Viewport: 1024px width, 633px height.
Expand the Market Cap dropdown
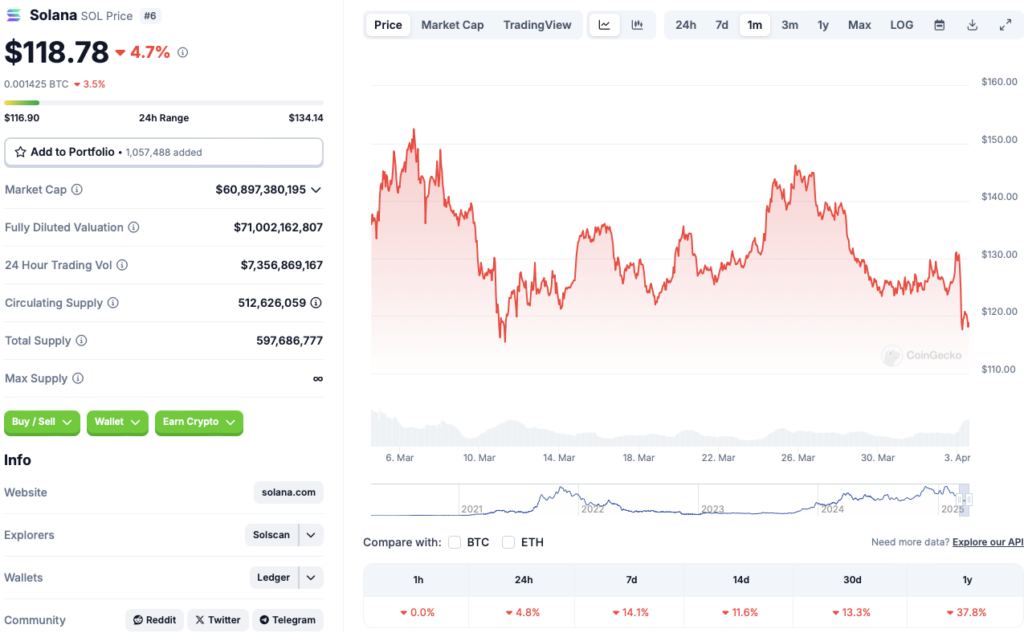tap(316, 189)
